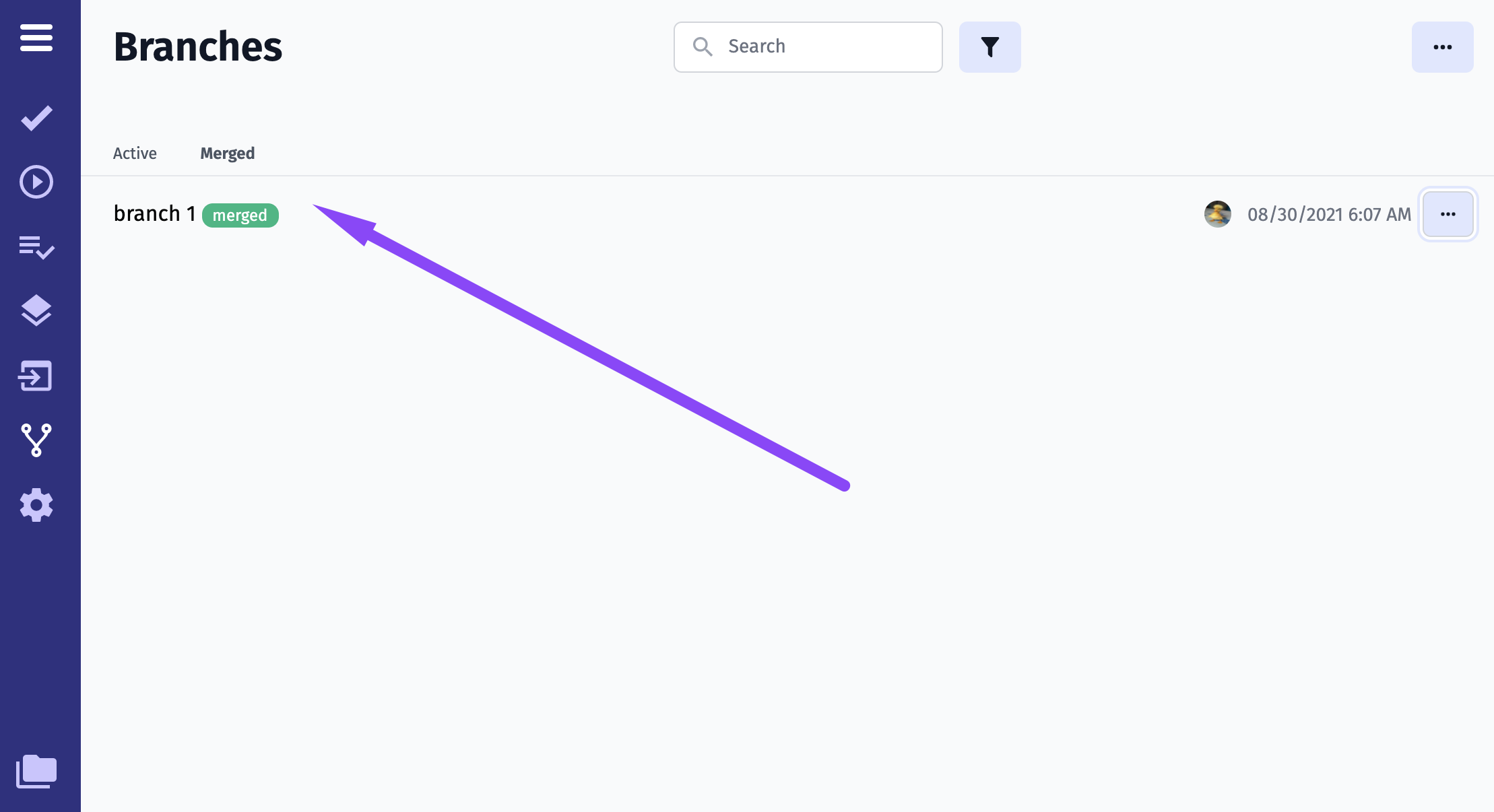The width and height of the screenshot is (1494, 812).
Task: Open the Imports arrow-box sidebar icon
Action: tap(36, 376)
